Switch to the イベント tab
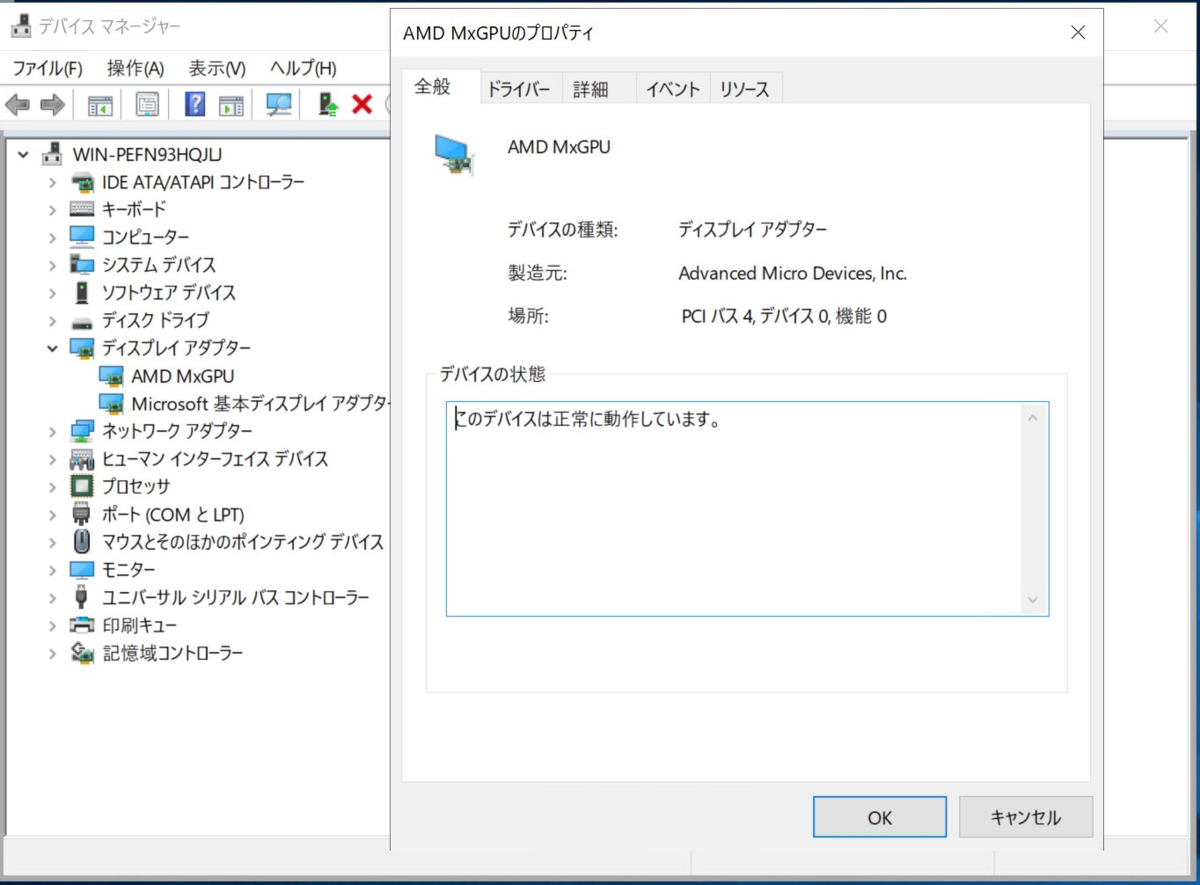Screen dimensions: 1200x885 (x=671, y=88)
